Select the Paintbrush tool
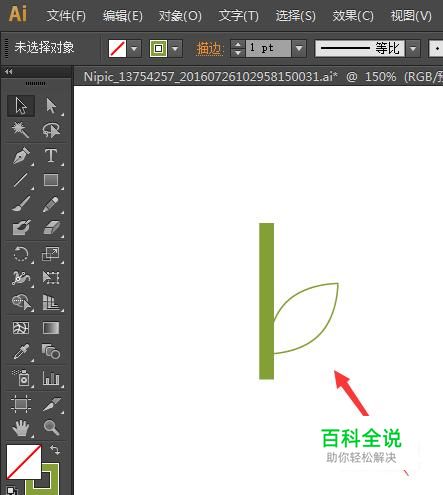Viewport: 443px width, 495px height. [21, 204]
